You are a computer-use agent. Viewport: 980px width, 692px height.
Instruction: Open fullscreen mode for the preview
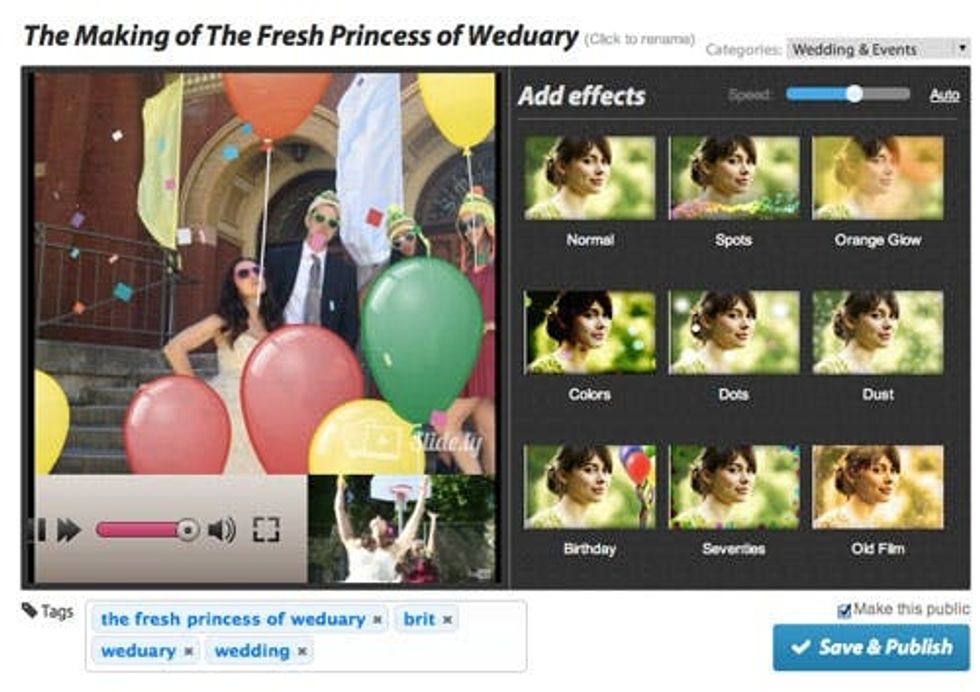click(266, 529)
